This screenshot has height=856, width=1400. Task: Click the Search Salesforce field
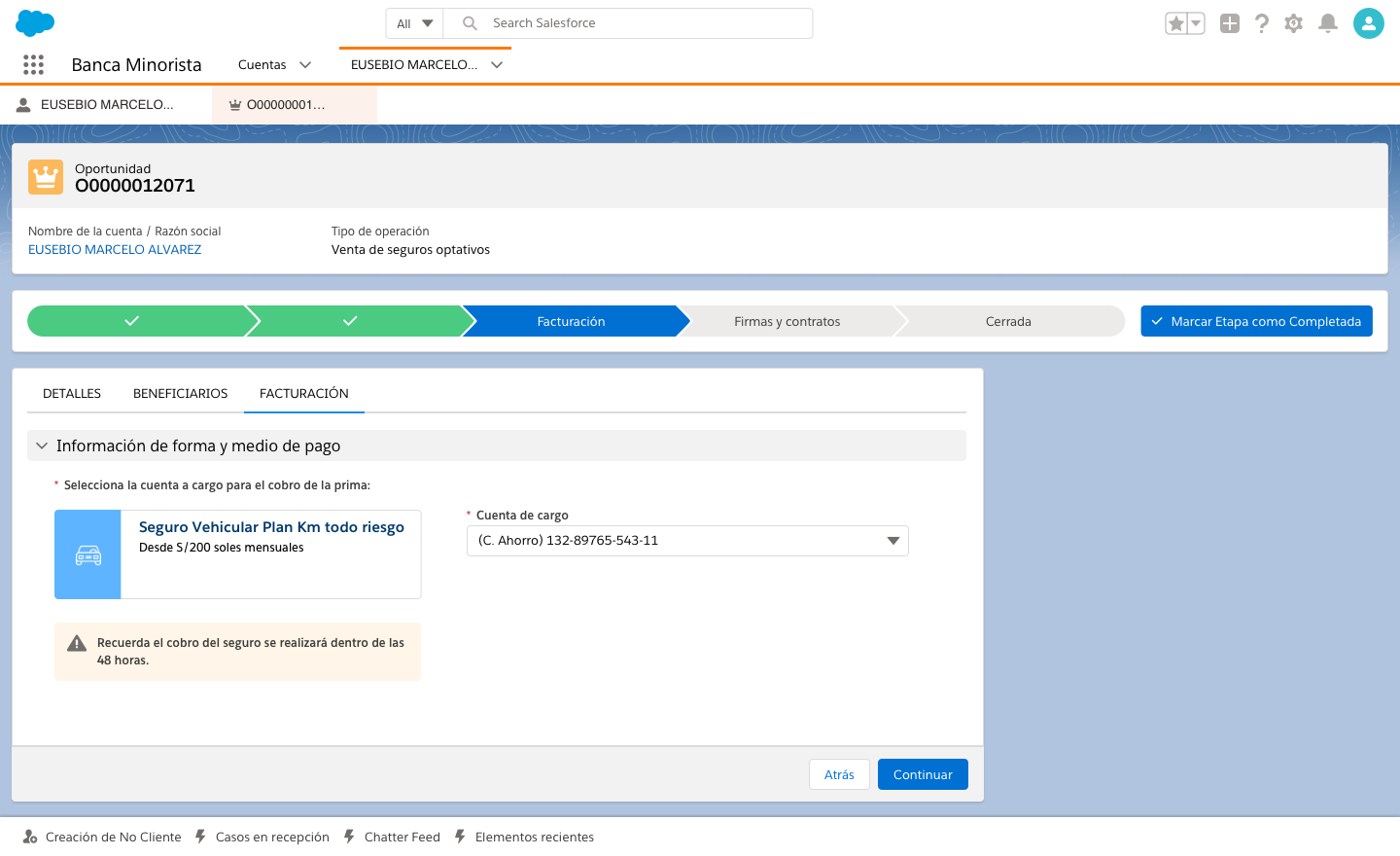[628, 23]
